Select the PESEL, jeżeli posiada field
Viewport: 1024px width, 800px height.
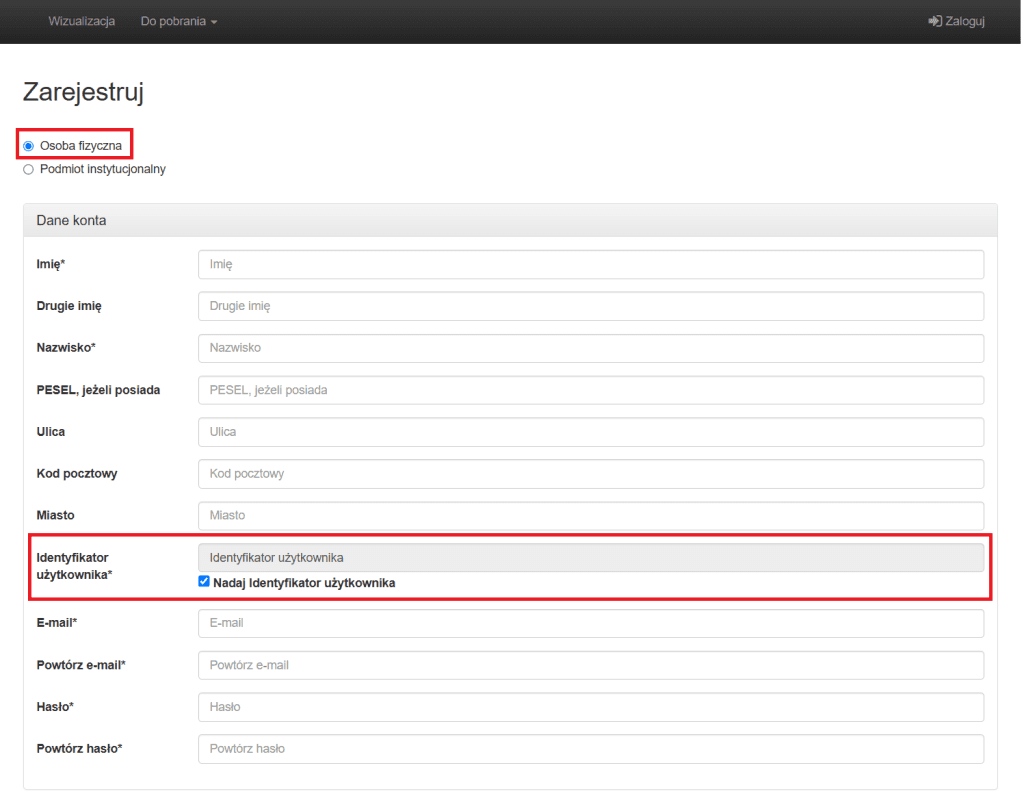590,390
